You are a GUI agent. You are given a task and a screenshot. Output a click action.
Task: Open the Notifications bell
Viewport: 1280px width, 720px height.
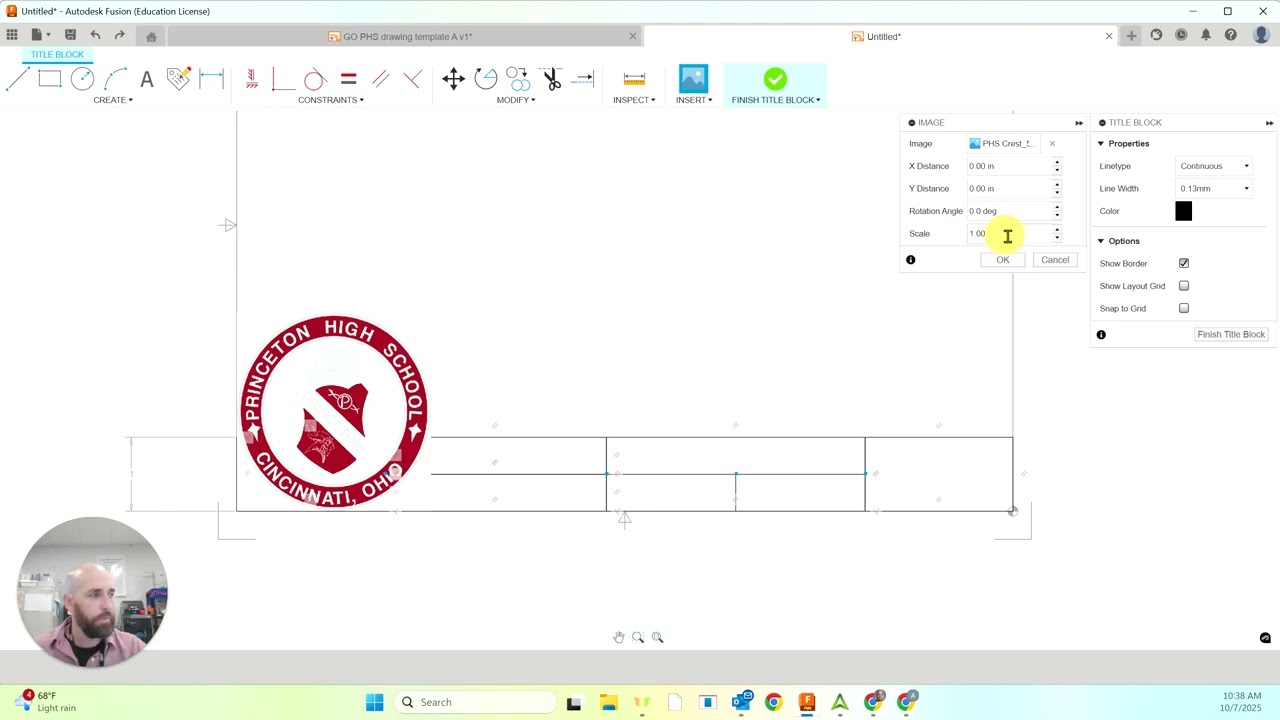(x=1206, y=35)
